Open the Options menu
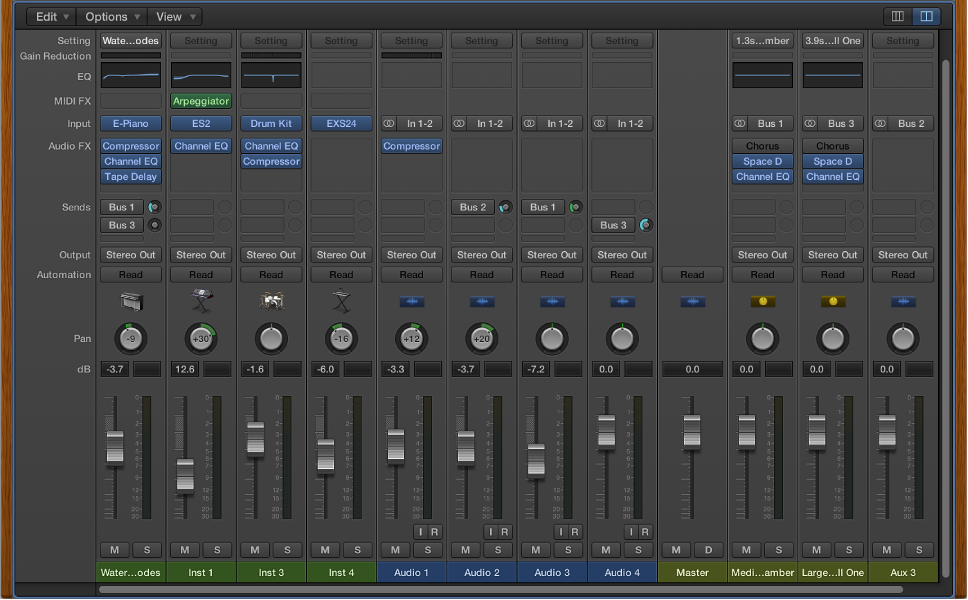 111,16
